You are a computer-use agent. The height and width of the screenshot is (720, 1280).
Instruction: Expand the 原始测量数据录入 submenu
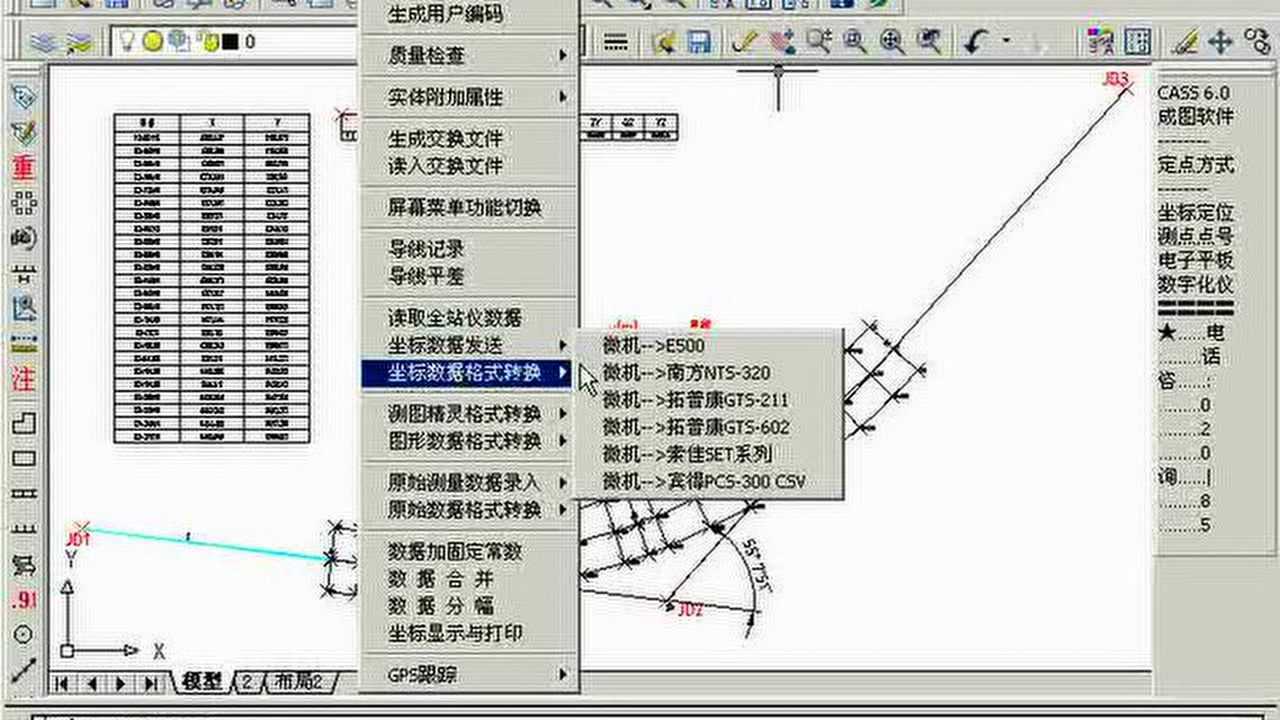click(x=469, y=482)
